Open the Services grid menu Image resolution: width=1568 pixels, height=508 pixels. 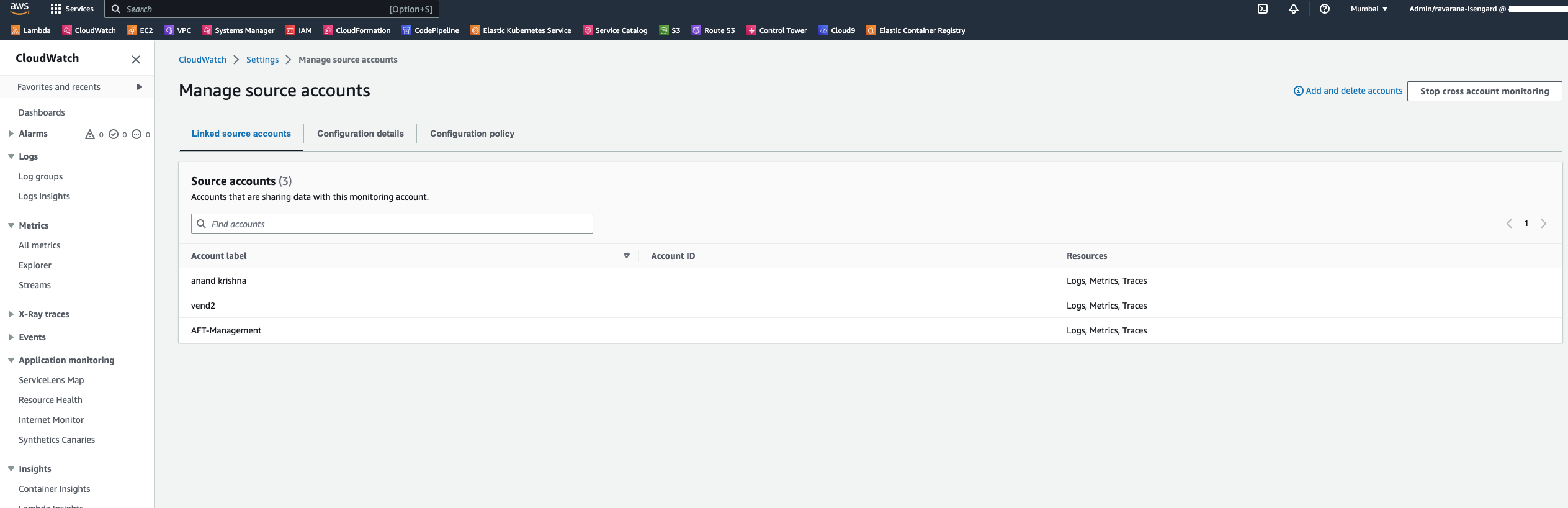(72, 9)
